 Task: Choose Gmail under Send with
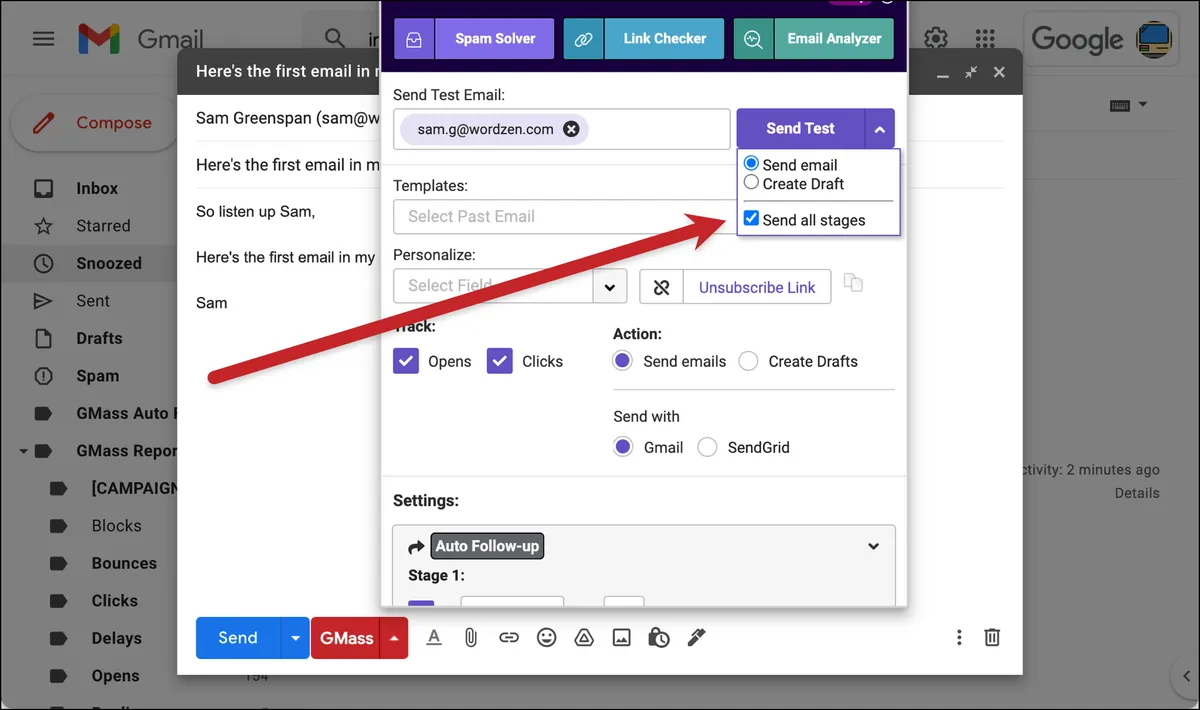tap(623, 447)
